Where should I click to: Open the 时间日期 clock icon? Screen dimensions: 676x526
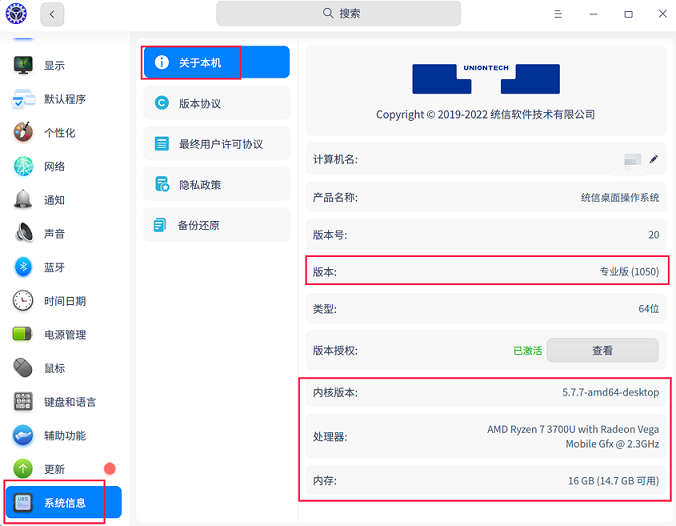click(x=23, y=301)
